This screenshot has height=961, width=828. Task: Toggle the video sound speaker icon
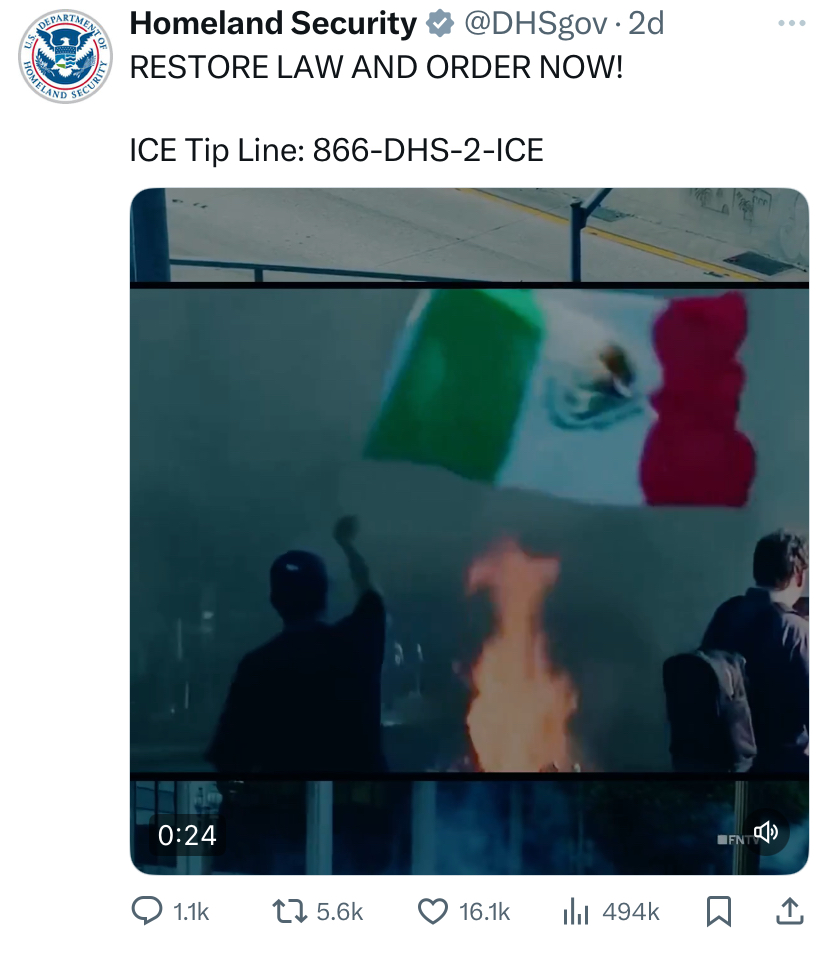point(765,832)
